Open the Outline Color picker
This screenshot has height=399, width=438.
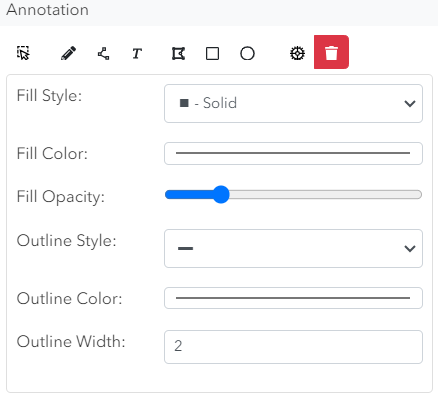pyautogui.click(x=293, y=298)
